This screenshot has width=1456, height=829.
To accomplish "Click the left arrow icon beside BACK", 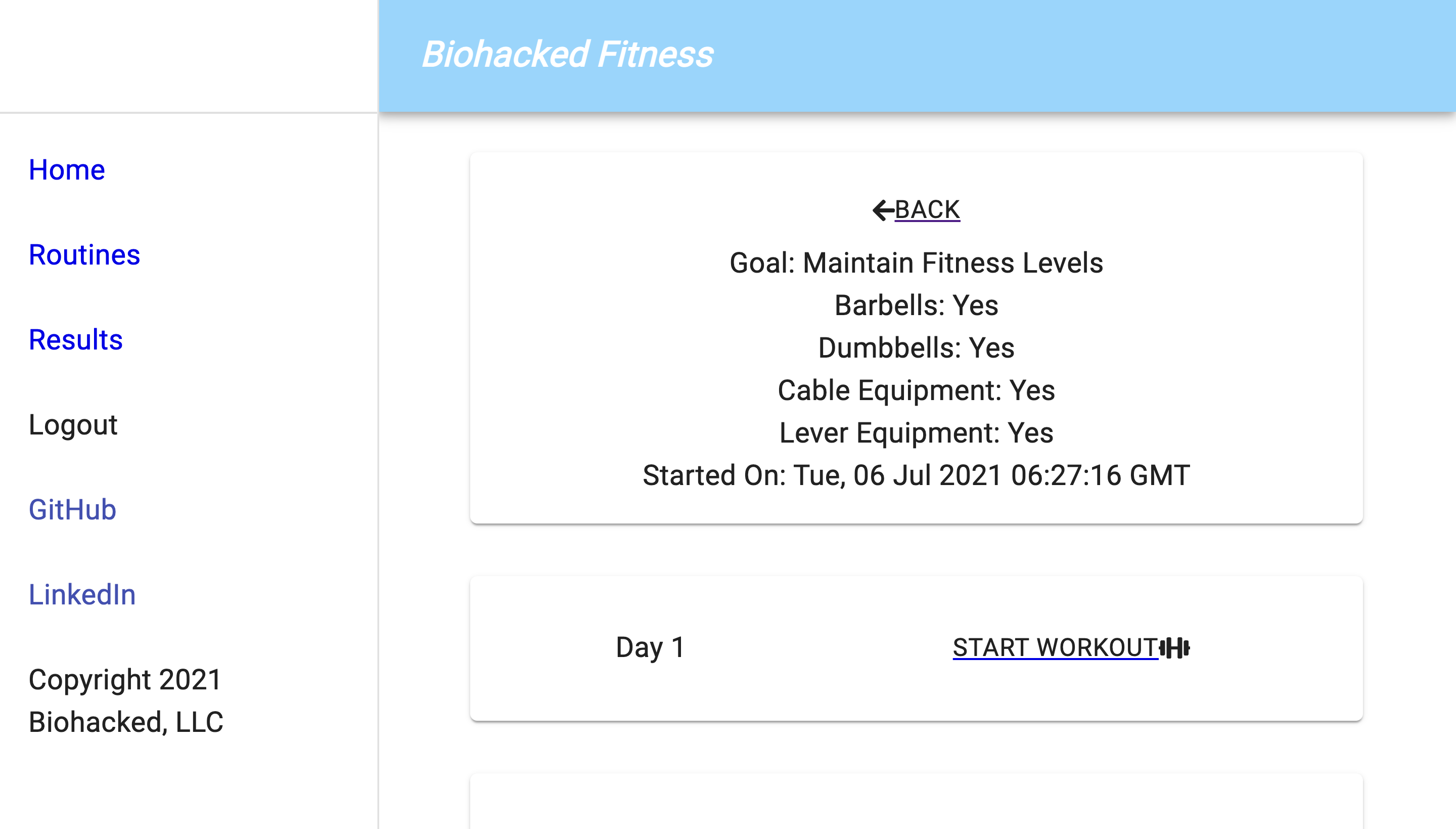I will (x=883, y=210).
